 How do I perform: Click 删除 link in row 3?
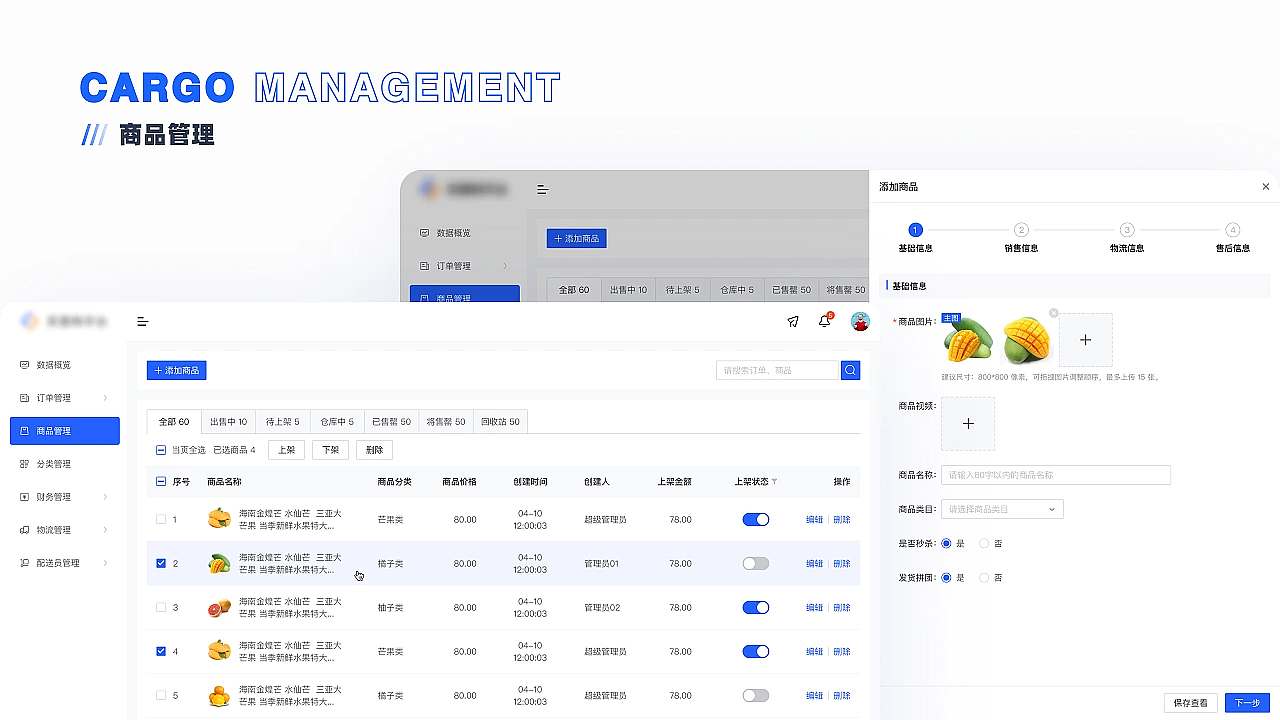842,608
